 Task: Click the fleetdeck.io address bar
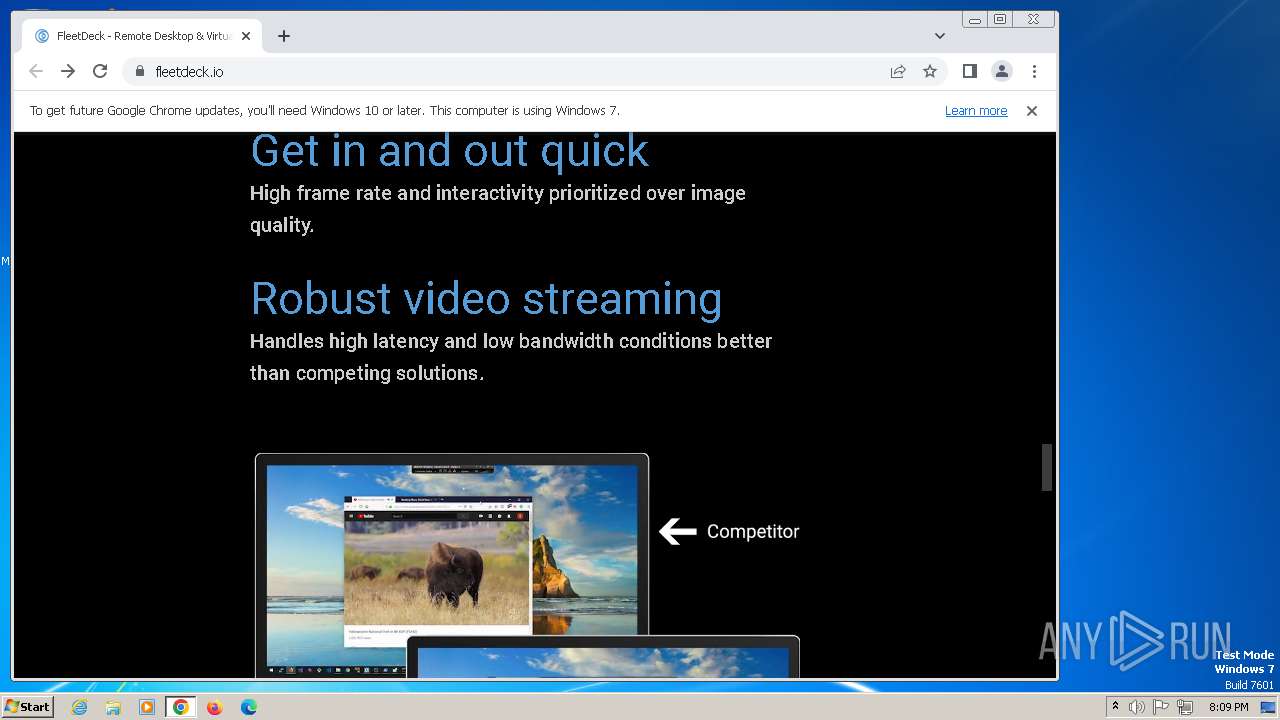[x=515, y=71]
